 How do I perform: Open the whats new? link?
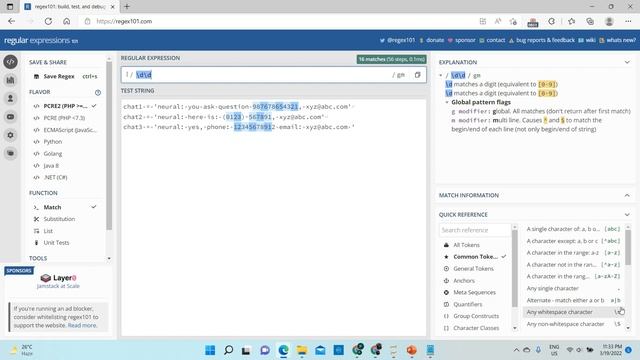618,40
